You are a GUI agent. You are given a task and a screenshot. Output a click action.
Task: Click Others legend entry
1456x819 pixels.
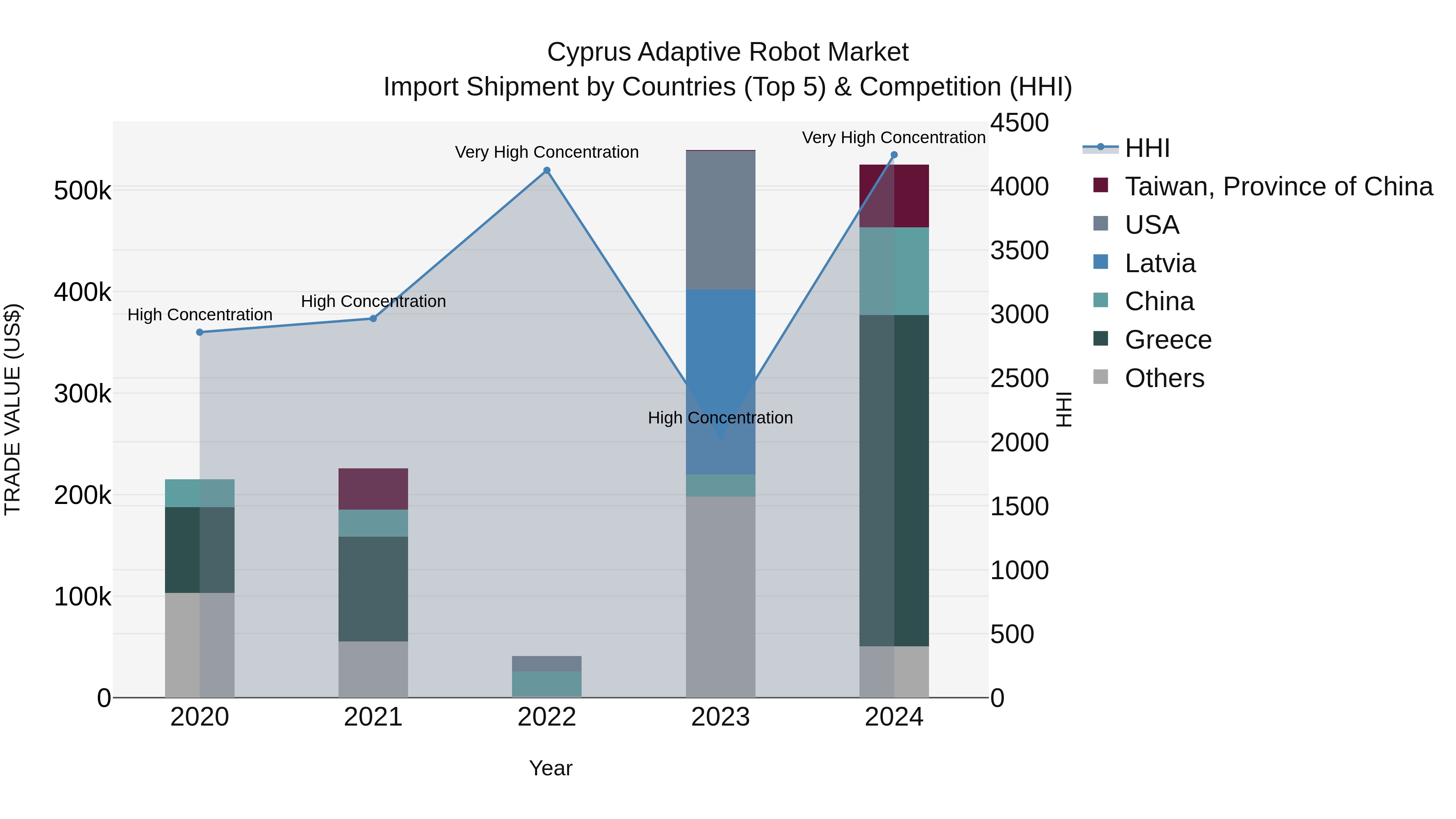pyautogui.click(x=1164, y=378)
